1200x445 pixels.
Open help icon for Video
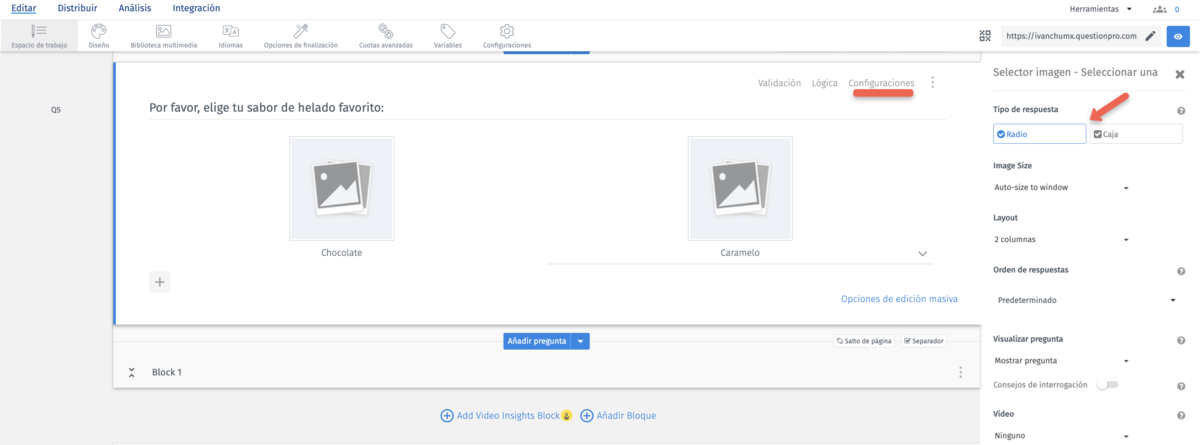pos(1181,414)
